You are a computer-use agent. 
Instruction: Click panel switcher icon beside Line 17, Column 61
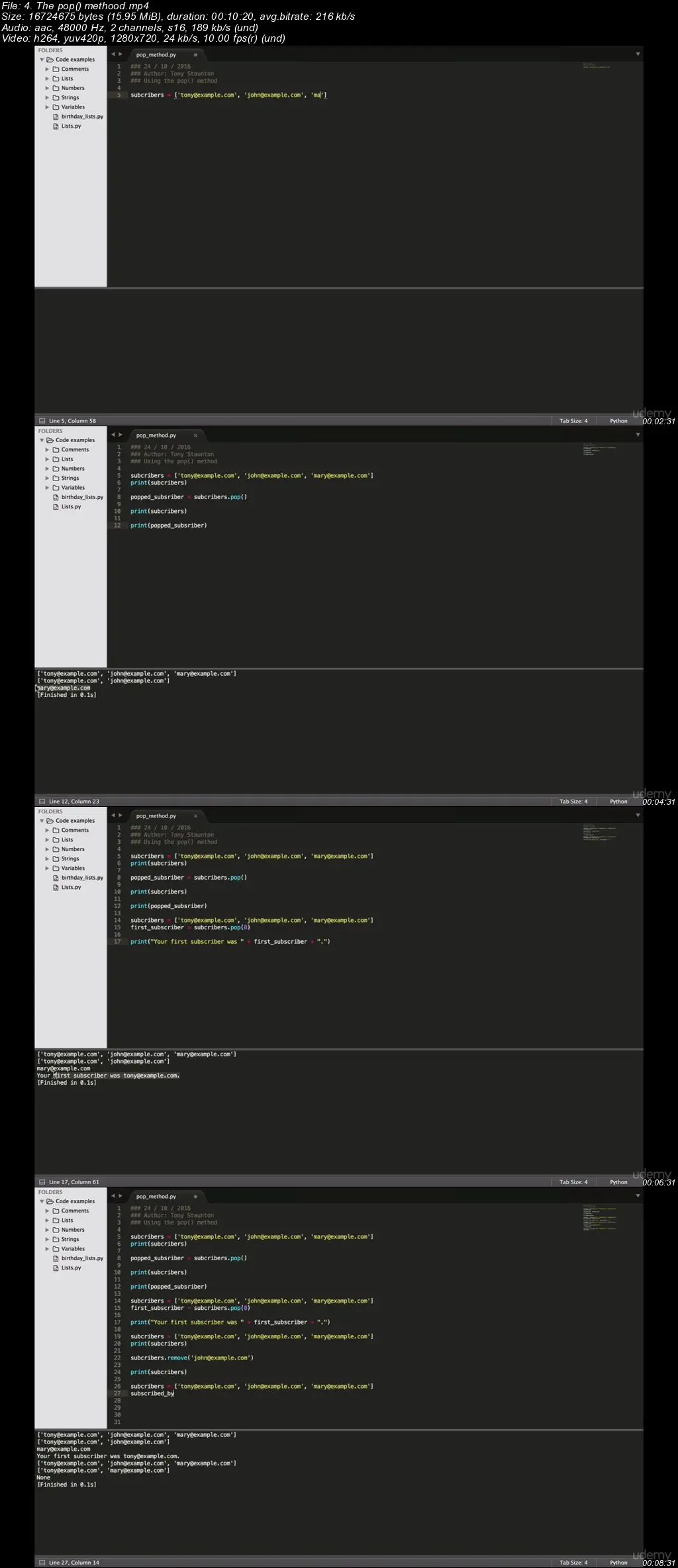pyautogui.click(x=42, y=1182)
